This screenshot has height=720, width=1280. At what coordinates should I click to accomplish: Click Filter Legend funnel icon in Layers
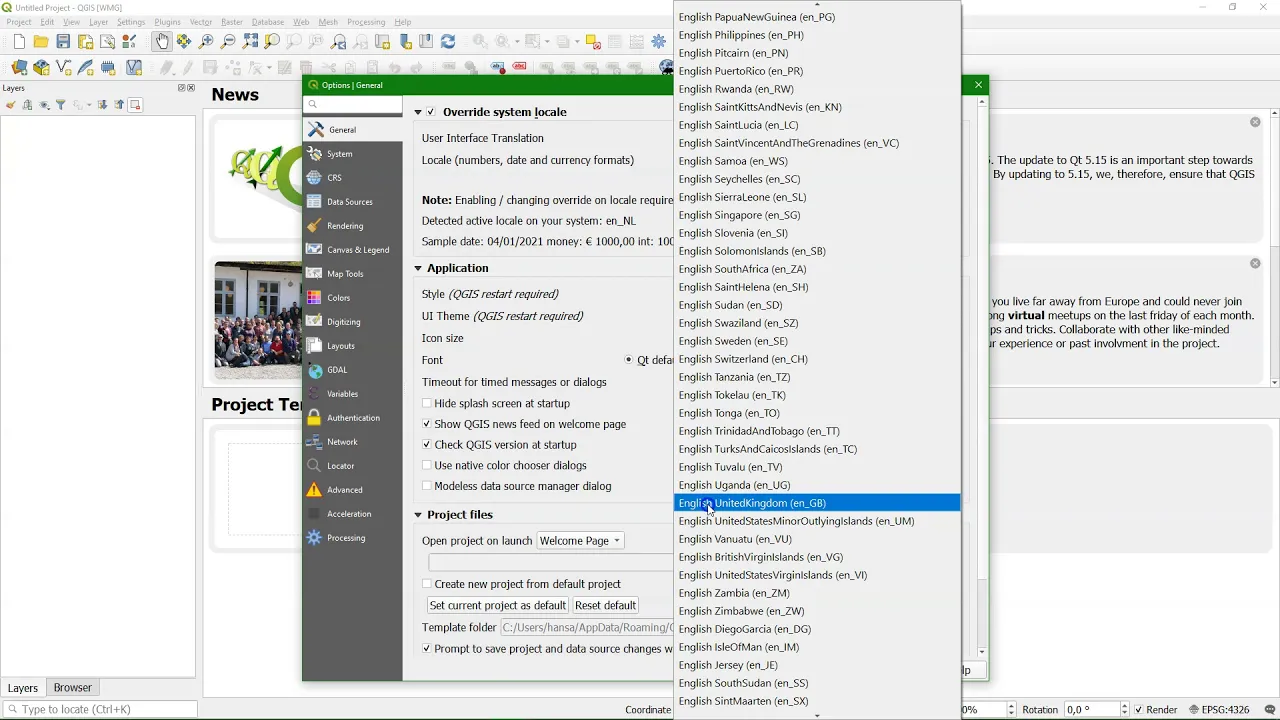[x=61, y=105]
